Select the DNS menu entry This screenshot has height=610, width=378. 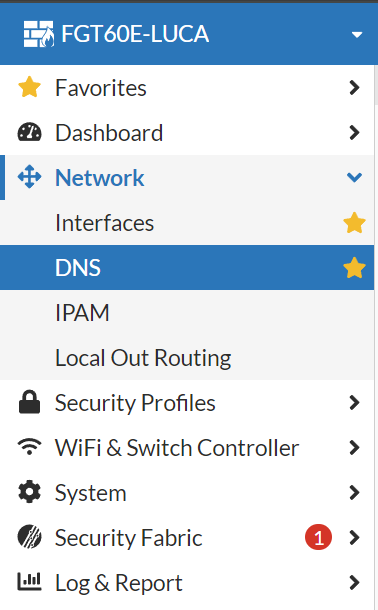187,268
